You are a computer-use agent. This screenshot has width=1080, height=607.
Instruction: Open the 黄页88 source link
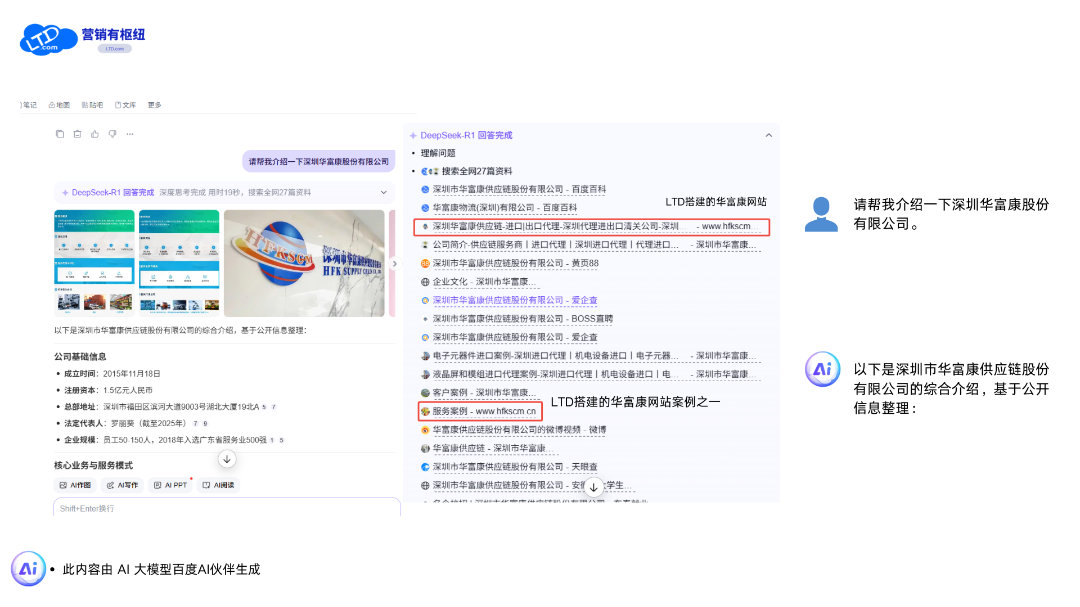pos(515,263)
